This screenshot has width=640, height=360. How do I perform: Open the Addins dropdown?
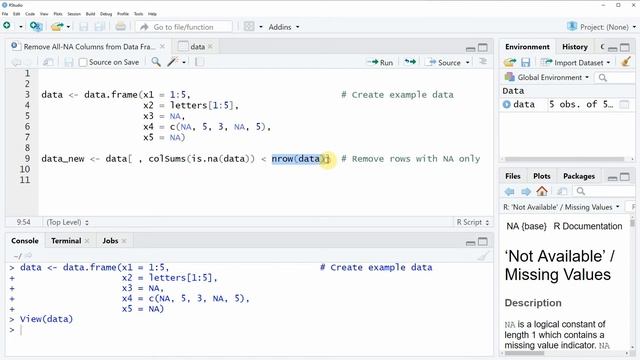pyautogui.click(x=284, y=27)
